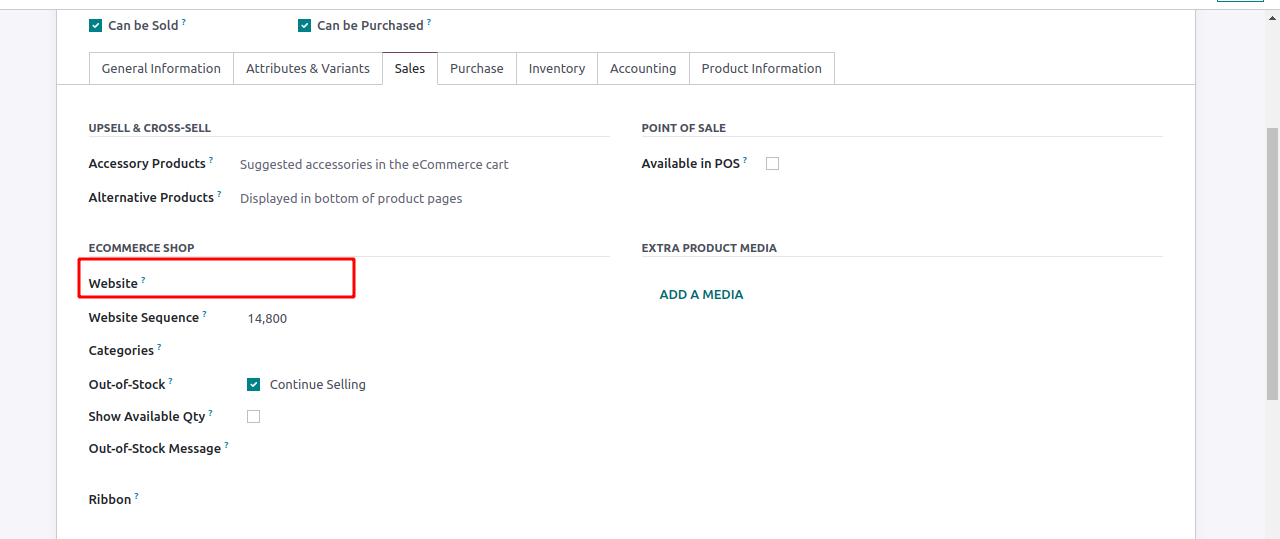Click help icon next to Show Available Qty
Viewport: 1280px width, 539px height.
[211, 413]
